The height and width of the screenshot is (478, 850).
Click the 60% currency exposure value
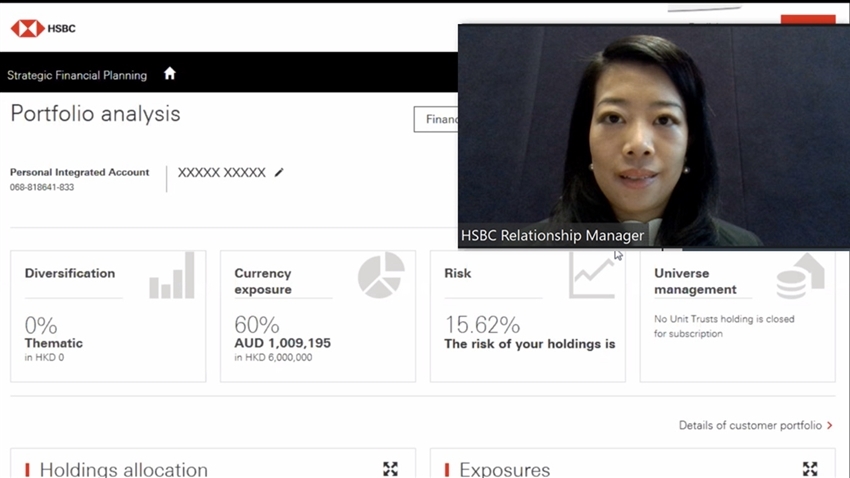pos(256,325)
